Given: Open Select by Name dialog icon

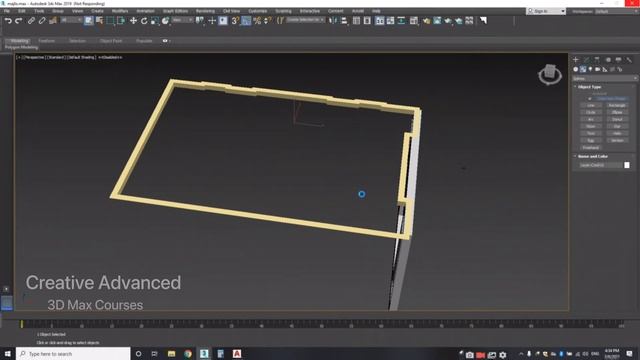Looking at the screenshot, I should pos(99,21).
